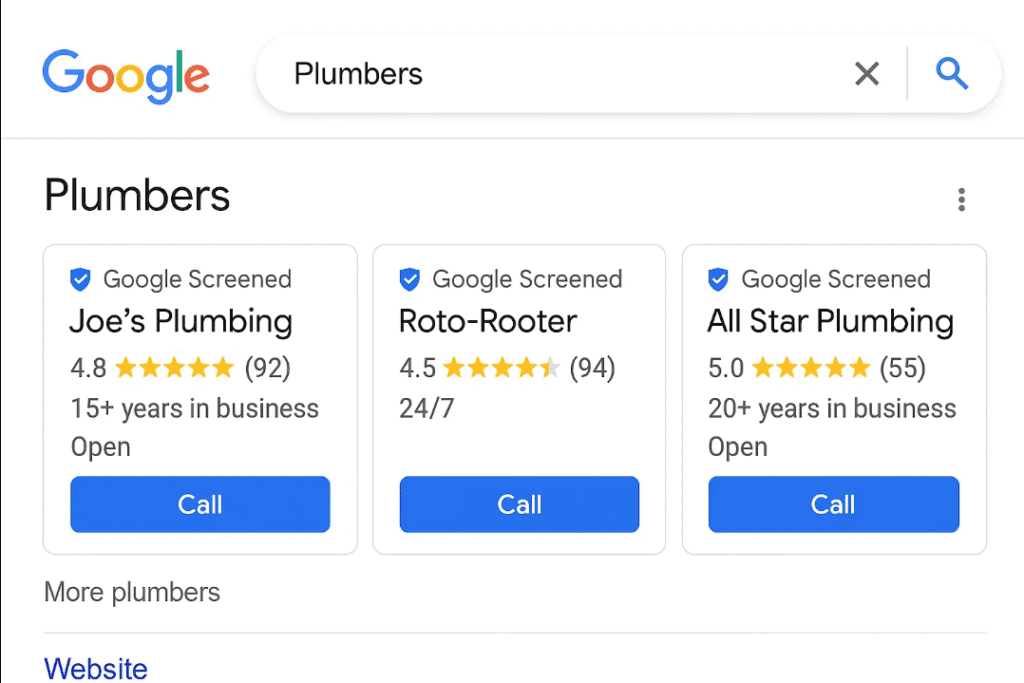View Roto-Rooter 4.5 star reviews
This screenshot has width=1024, height=683.
click(x=507, y=368)
